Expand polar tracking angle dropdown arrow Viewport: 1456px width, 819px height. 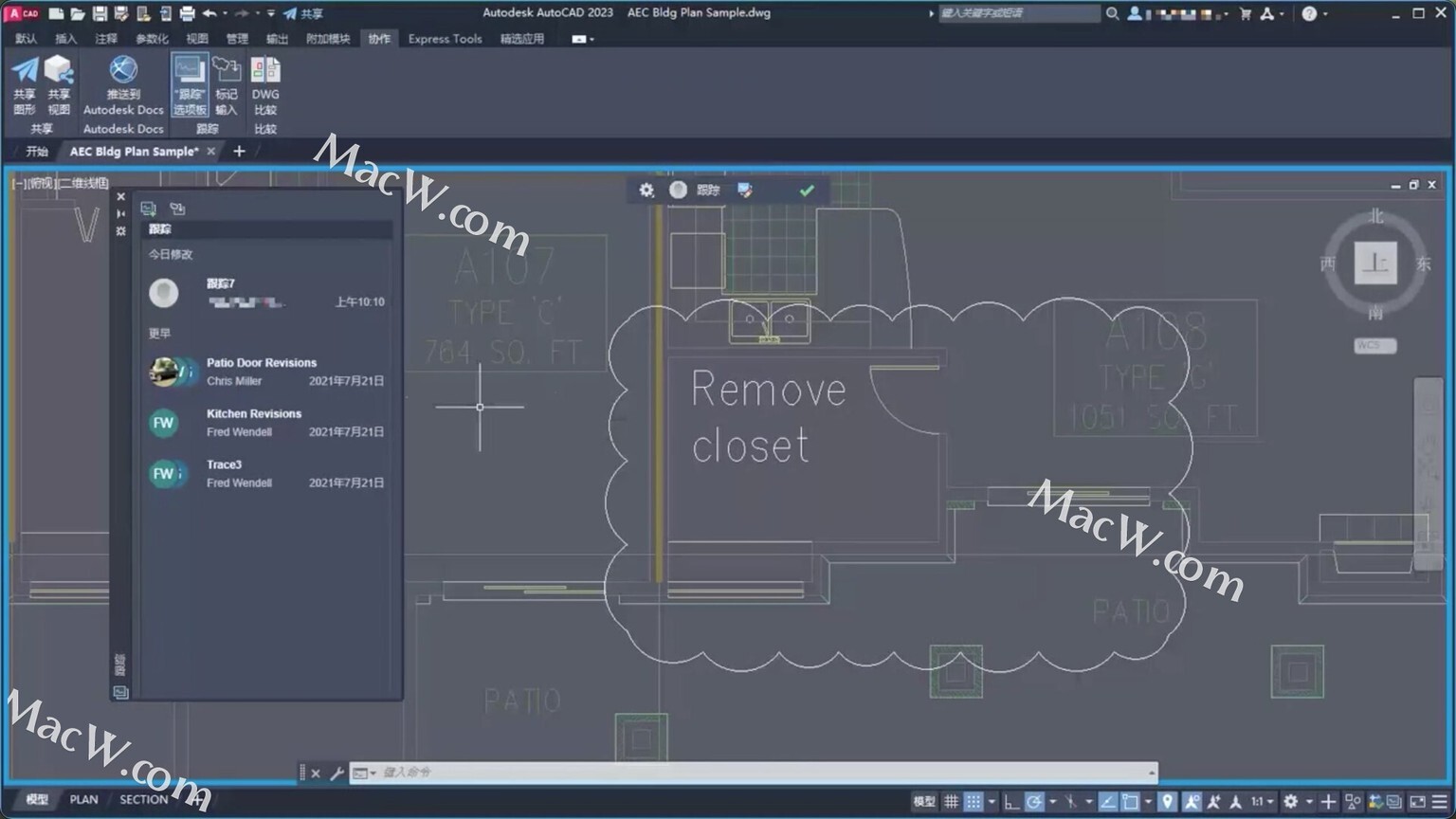coord(1052,802)
